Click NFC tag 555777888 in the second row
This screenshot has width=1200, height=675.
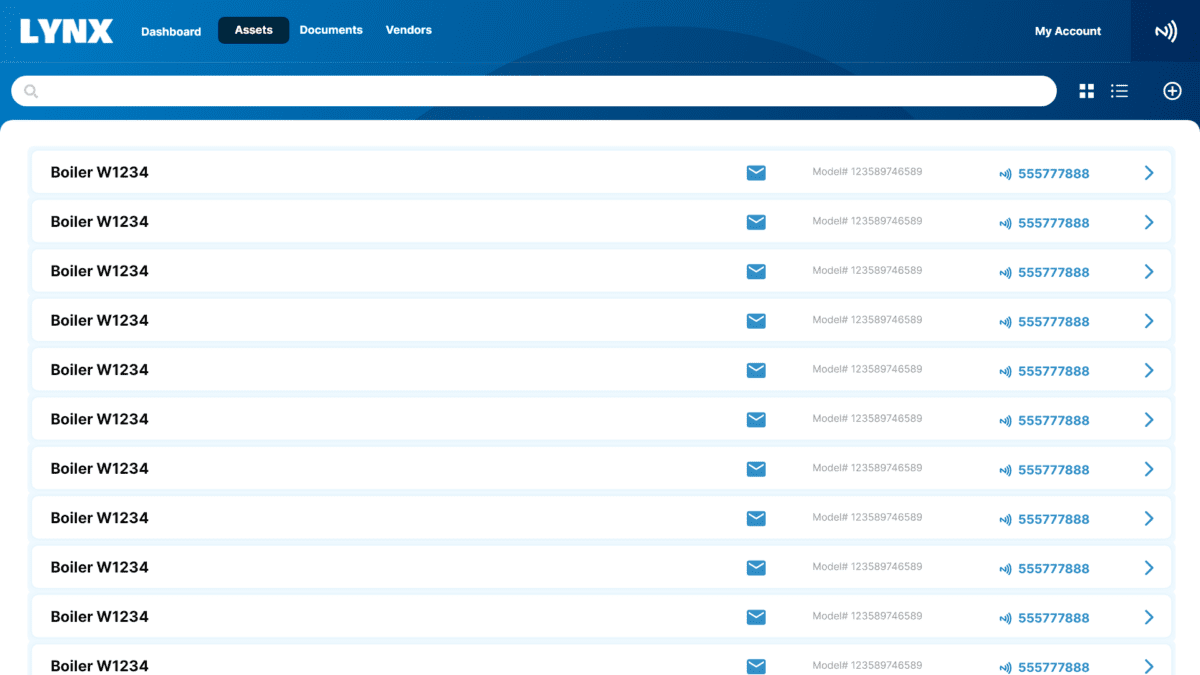(1052, 223)
